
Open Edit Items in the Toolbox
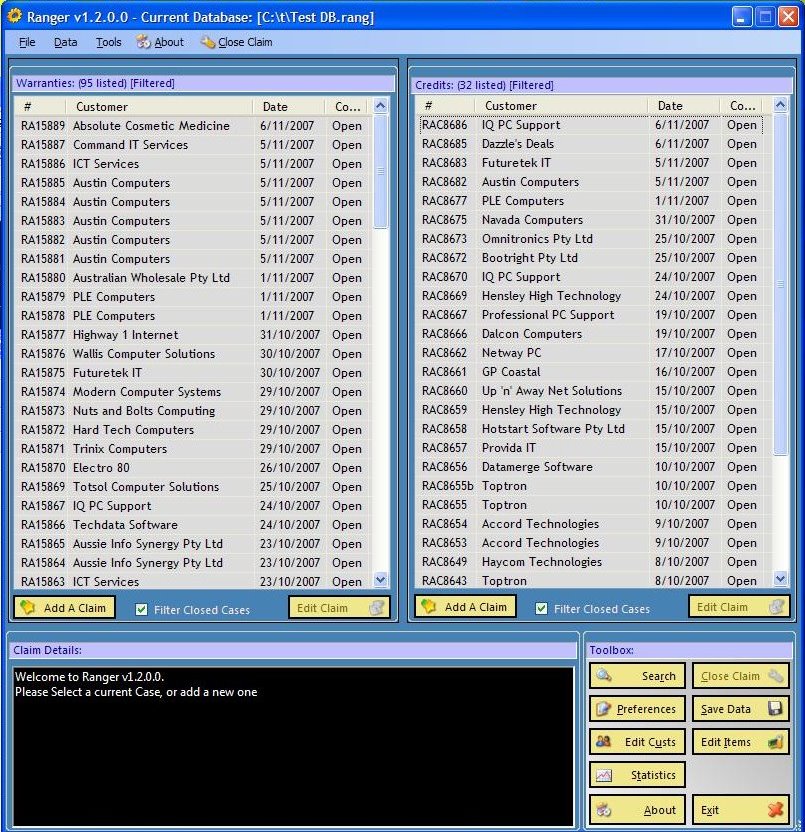740,742
